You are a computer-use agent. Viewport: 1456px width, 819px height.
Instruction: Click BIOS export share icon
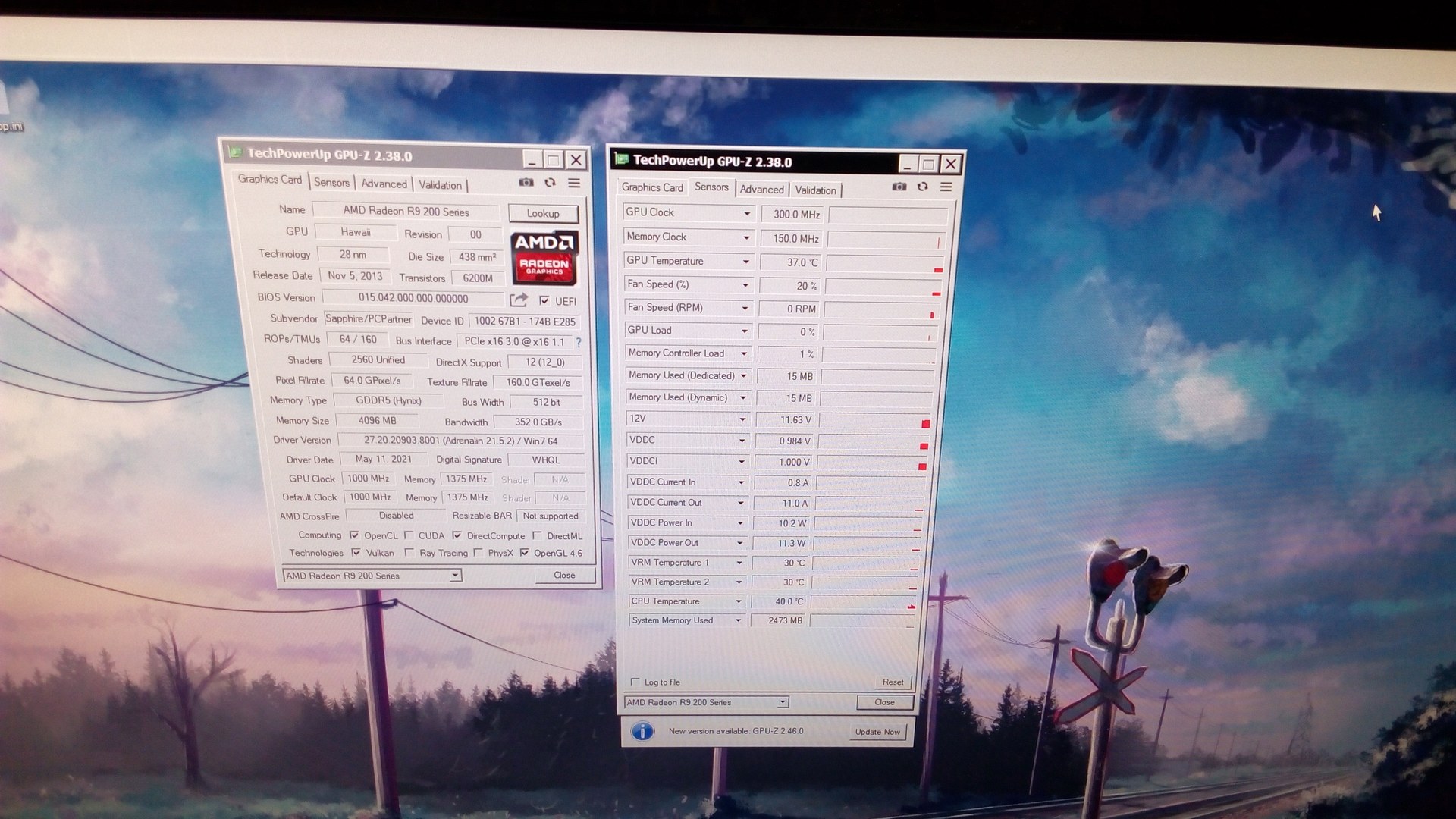[519, 300]
